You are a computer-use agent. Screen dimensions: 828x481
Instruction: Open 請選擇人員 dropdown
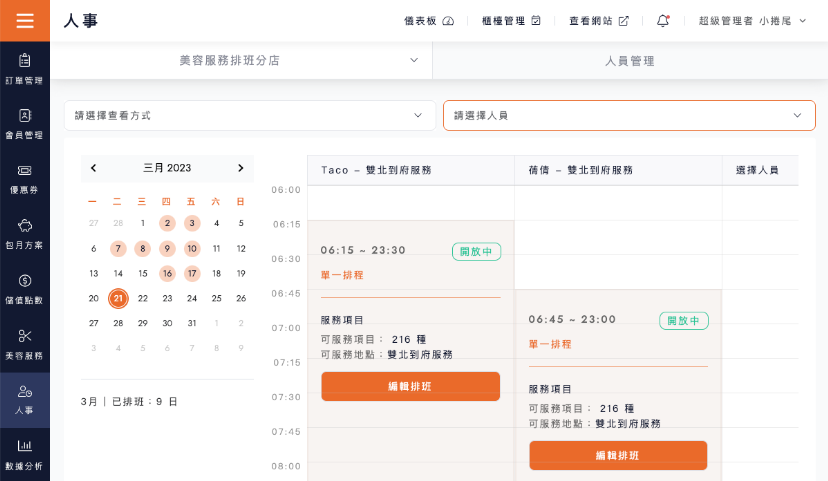(629, 115)
